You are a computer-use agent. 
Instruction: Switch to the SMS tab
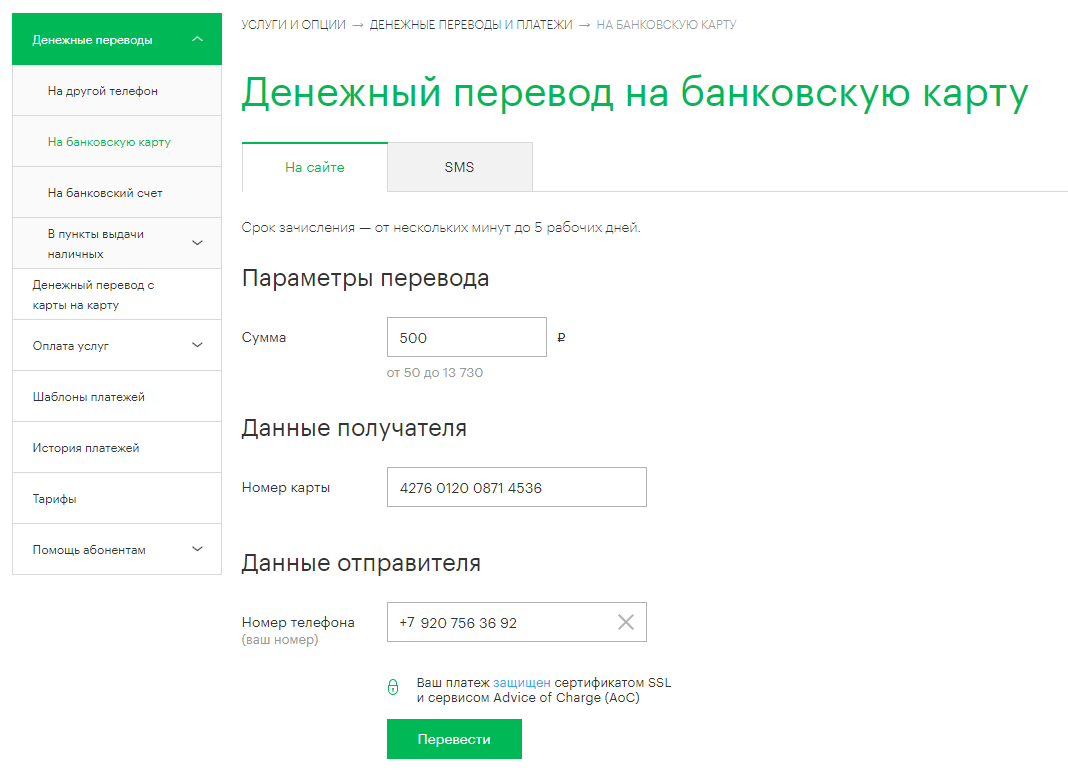pyautogui.click(x=460, y=167)
